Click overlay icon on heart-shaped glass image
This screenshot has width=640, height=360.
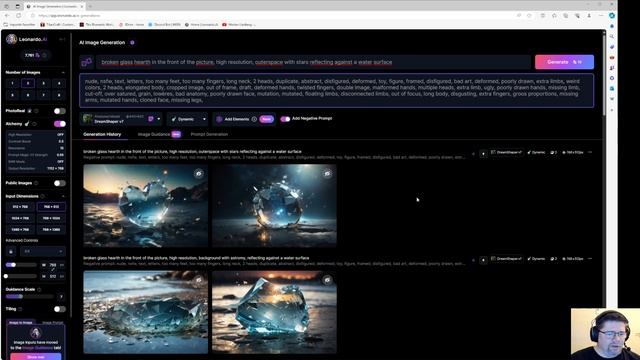[x=199, y=173]
